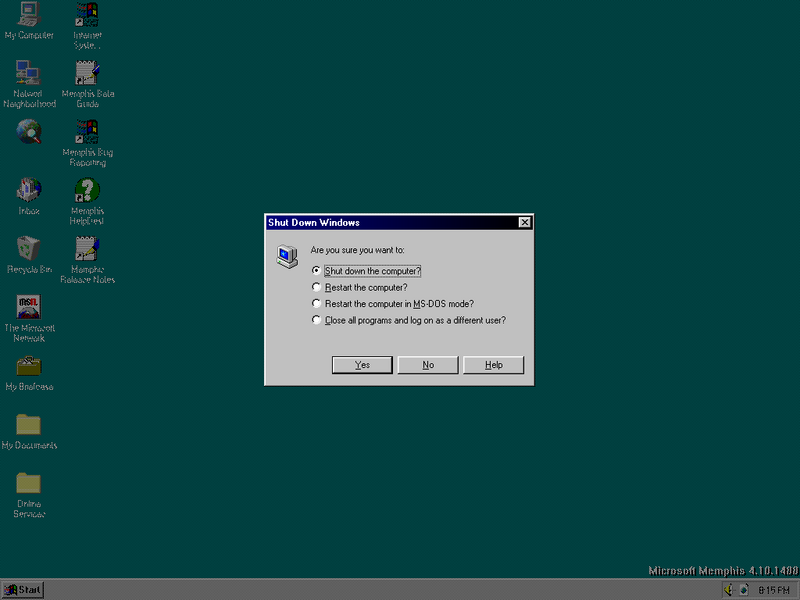800x600 pixels.
Task: Choose 'Restart the computer in MS-DOS mode?'
Action: (x=317, y=304)
